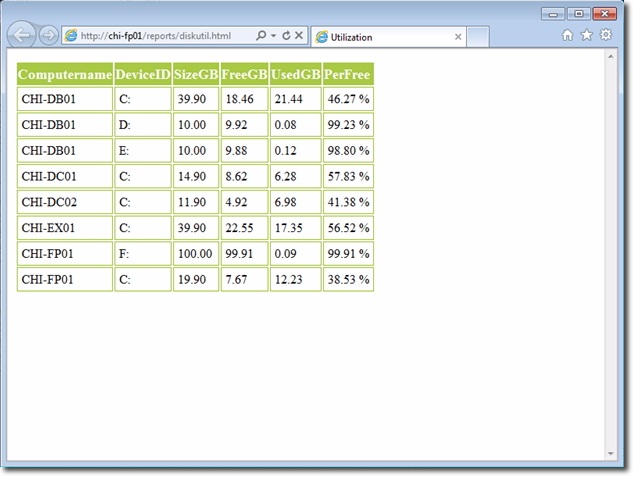Screen dimensions: 634x477
Task: Click the IE page icon in the address bar
Action: tap(71, 36)
